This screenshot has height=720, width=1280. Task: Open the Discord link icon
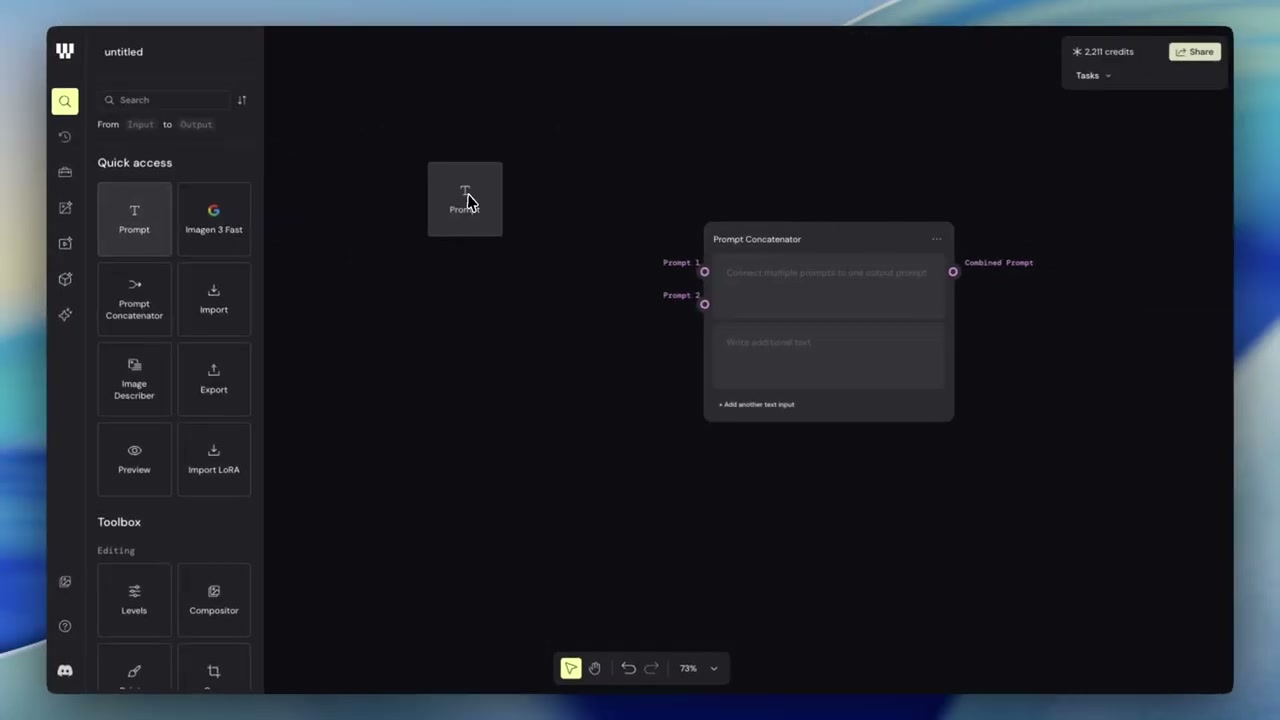65,671
